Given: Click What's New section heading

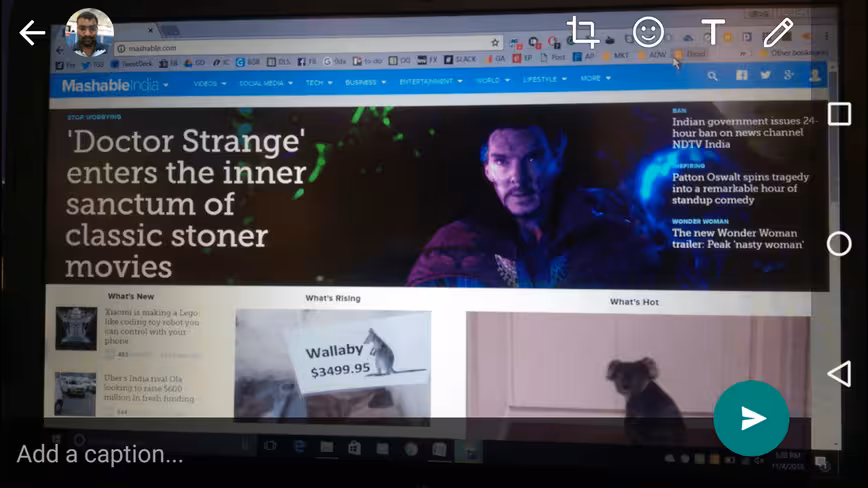Looking at the screenshot, I should point(131,297).
